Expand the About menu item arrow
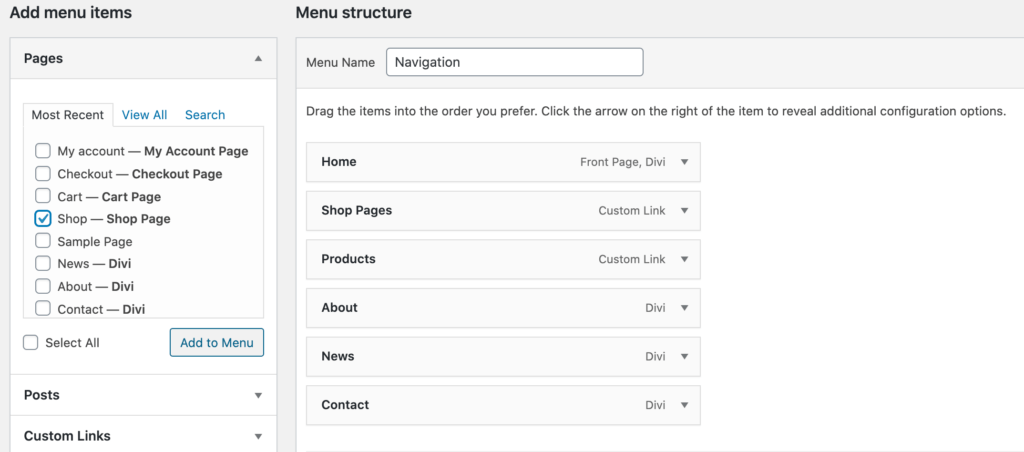The width and height of the screenshot is (1024, 452). pos(684,308)
